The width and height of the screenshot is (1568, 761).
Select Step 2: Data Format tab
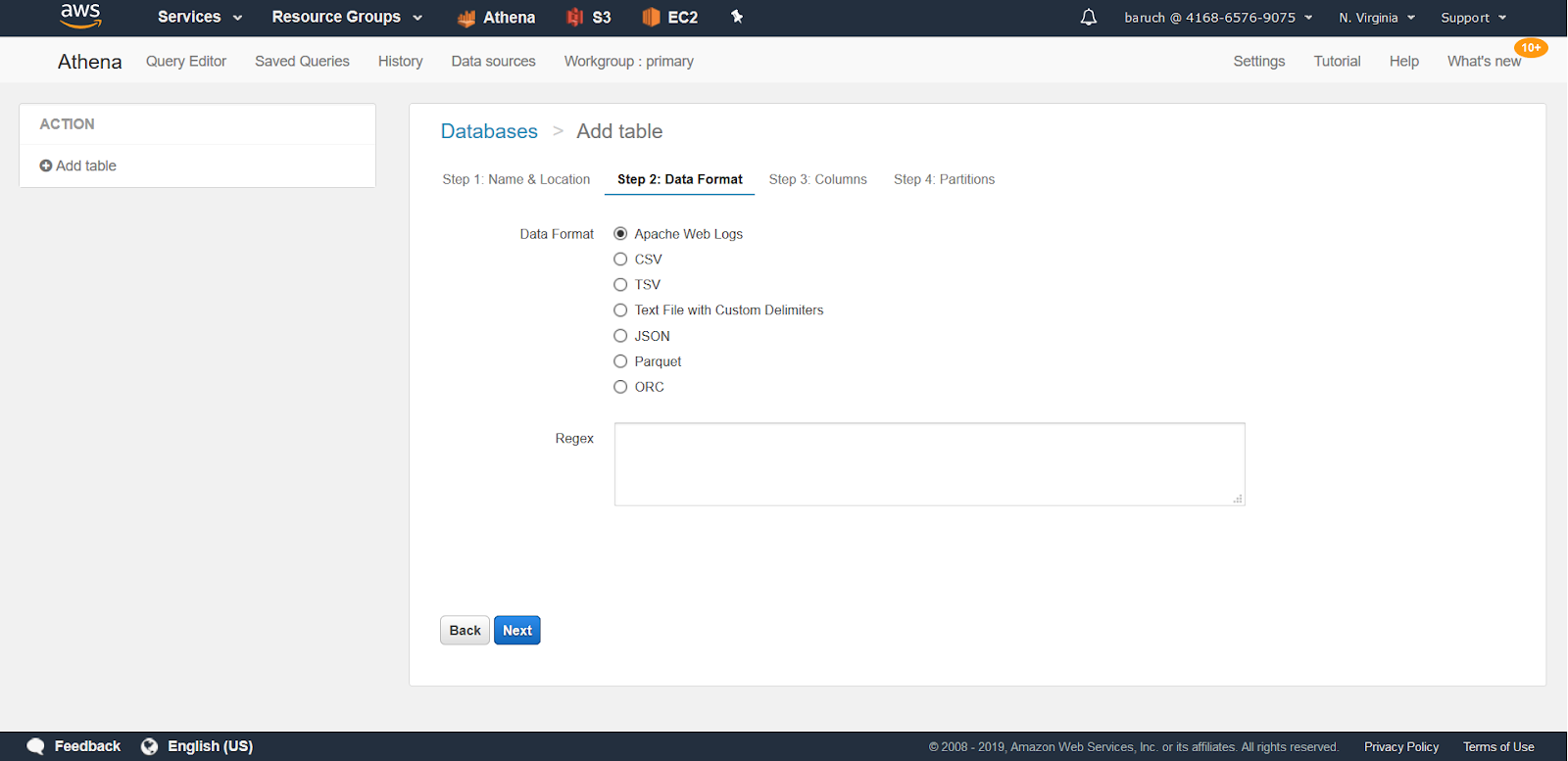(680, 179)
